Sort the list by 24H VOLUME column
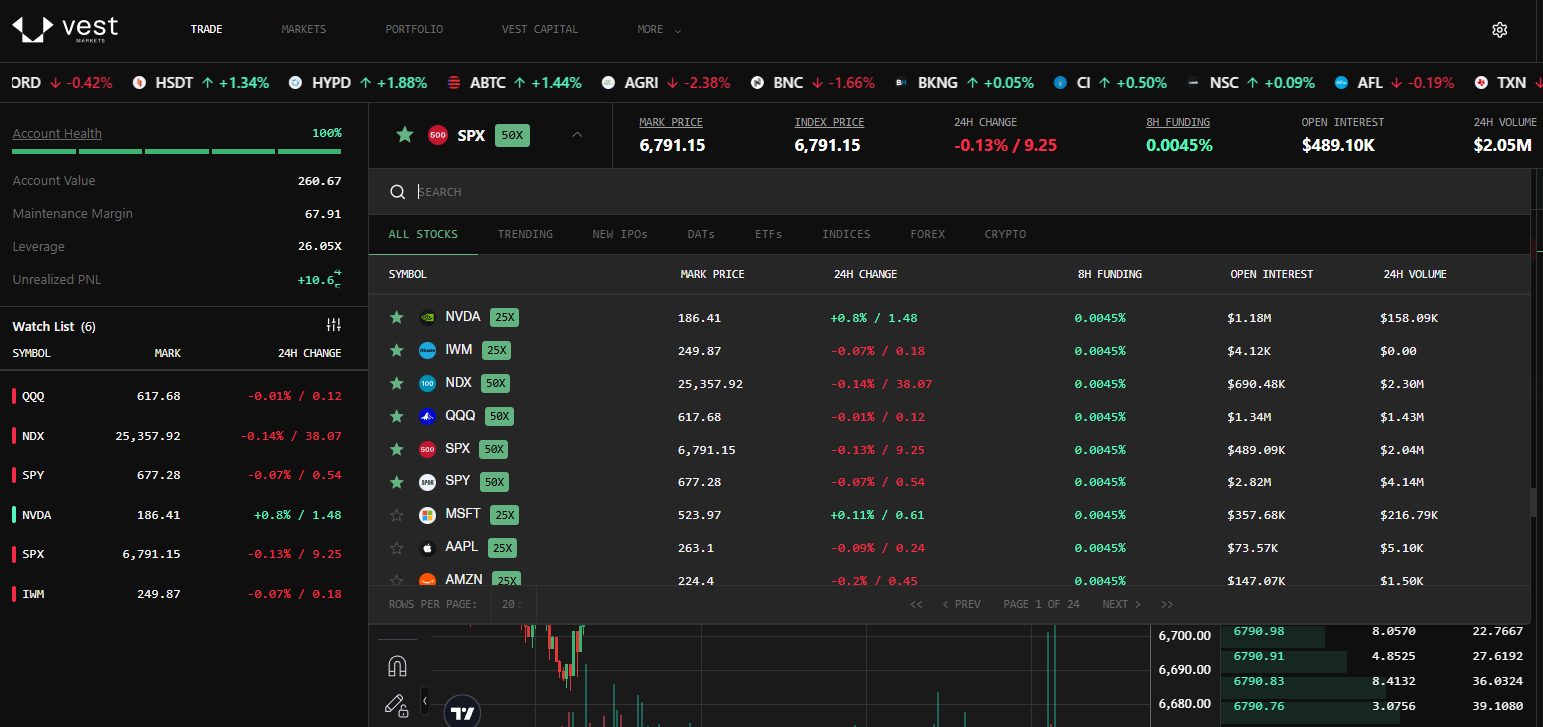 pyautogui.click(x=1415, y=274)
